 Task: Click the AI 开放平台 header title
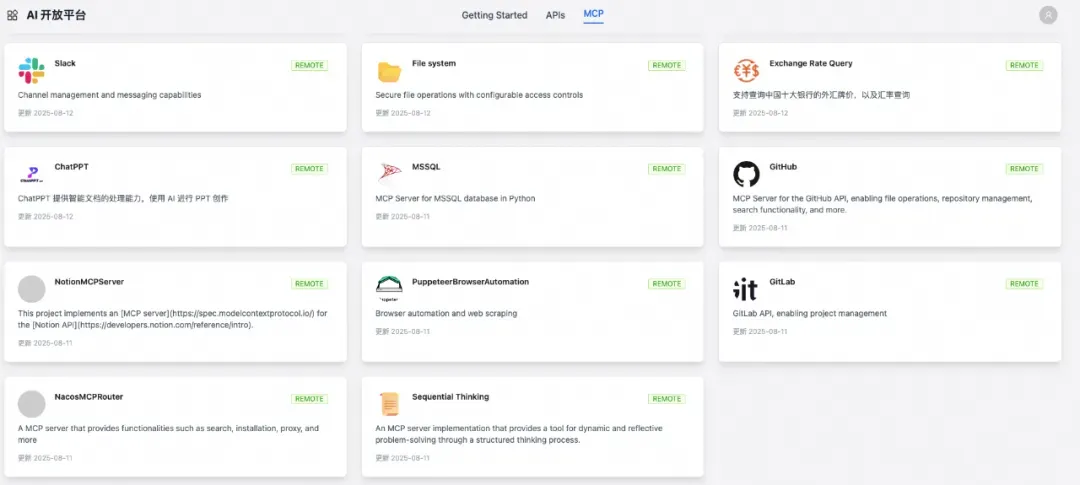(x=56, y=15)
